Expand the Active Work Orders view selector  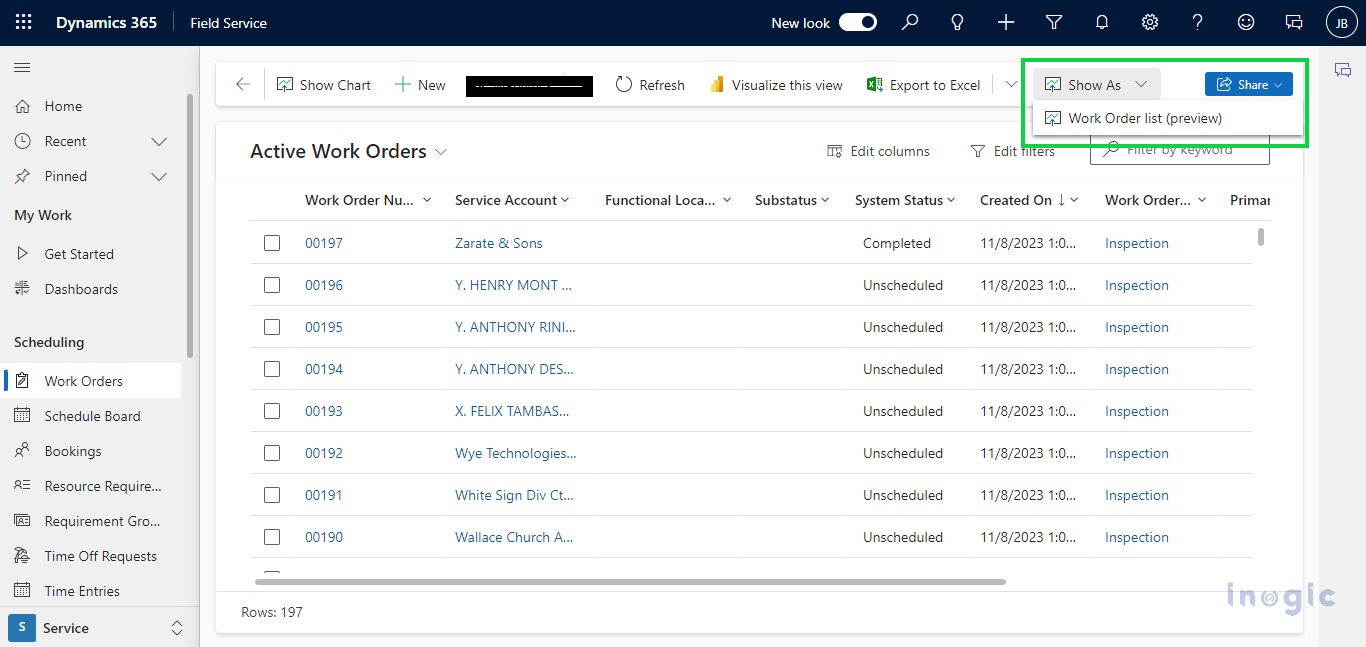441,151
